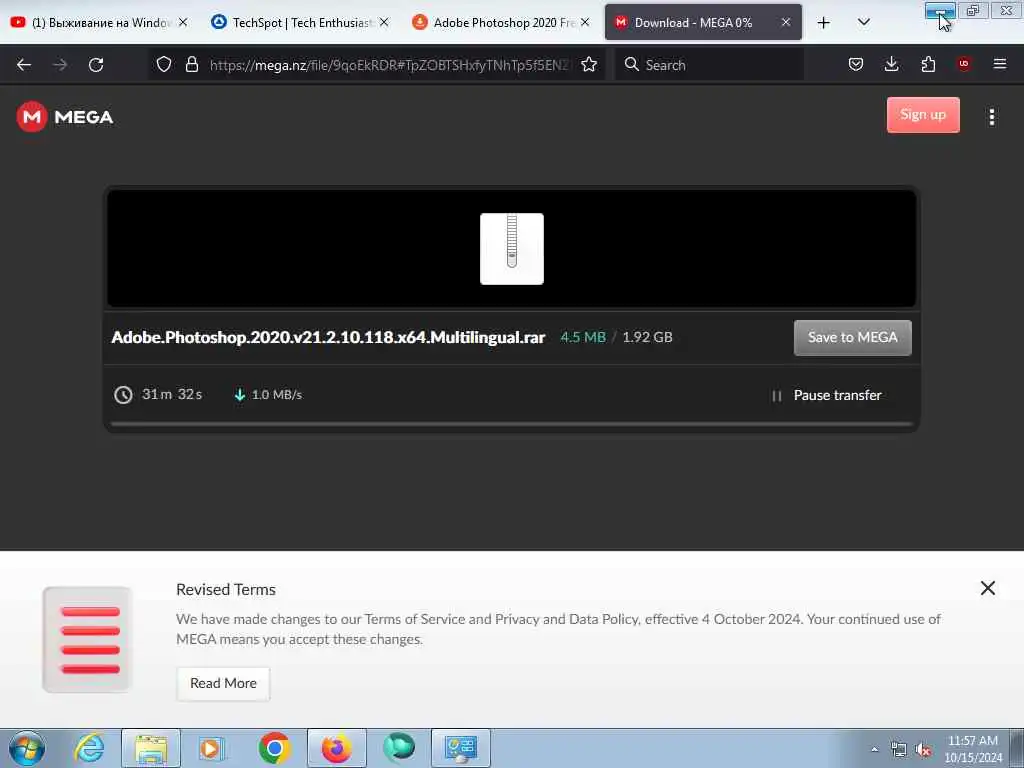This screenshot has width=1024, height=768.
Task: Click the Search box in the toolbar
Action: (x=710, y=65)
